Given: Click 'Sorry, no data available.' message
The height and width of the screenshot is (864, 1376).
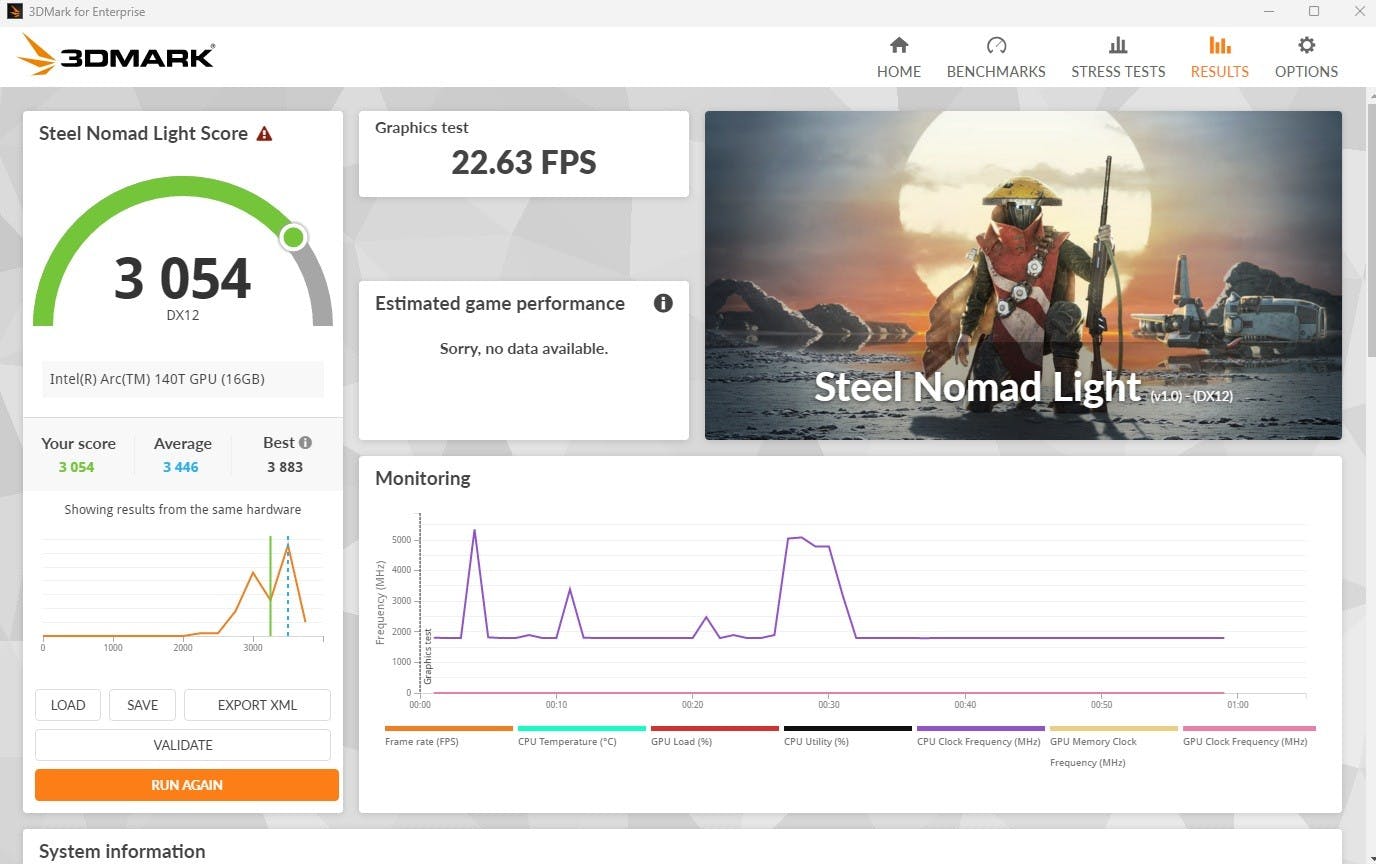Looking at the screenshot, I should pyautogui.click(x=524, y=349).
